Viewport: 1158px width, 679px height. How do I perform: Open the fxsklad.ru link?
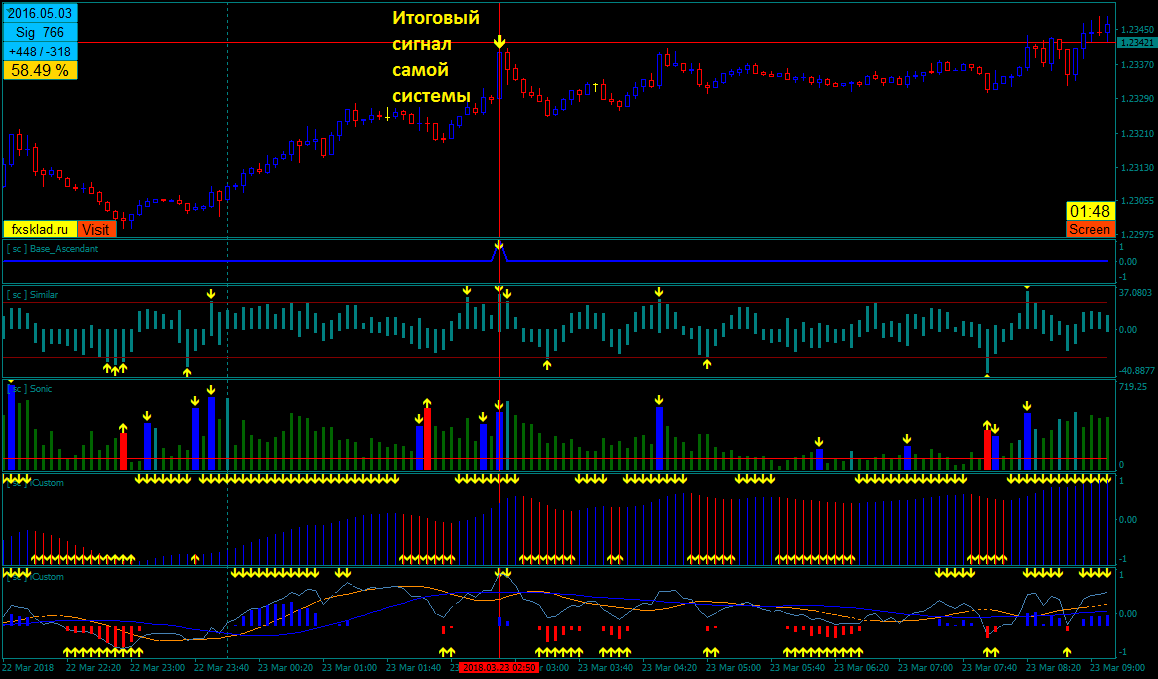point(40,229)
